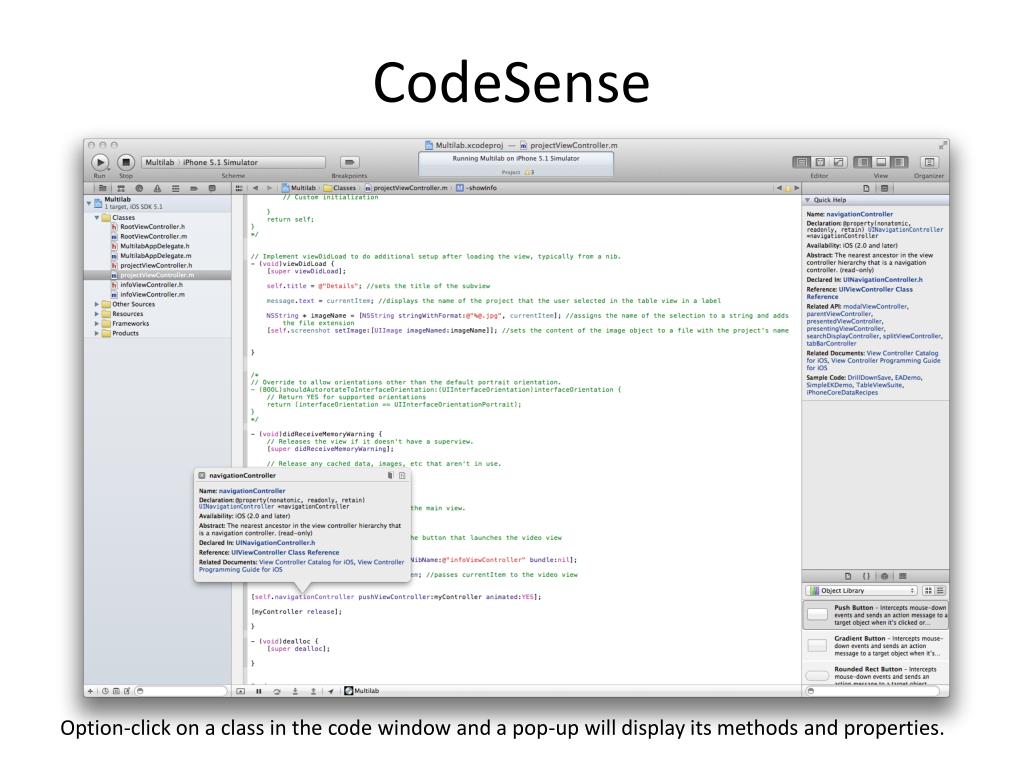The height and width of the screenshot is (768, 1024).
Task: Open the Multilab iPhone 5.1 Simulator scheme selector
Action: pyautogui.click(x=233, y=162)
